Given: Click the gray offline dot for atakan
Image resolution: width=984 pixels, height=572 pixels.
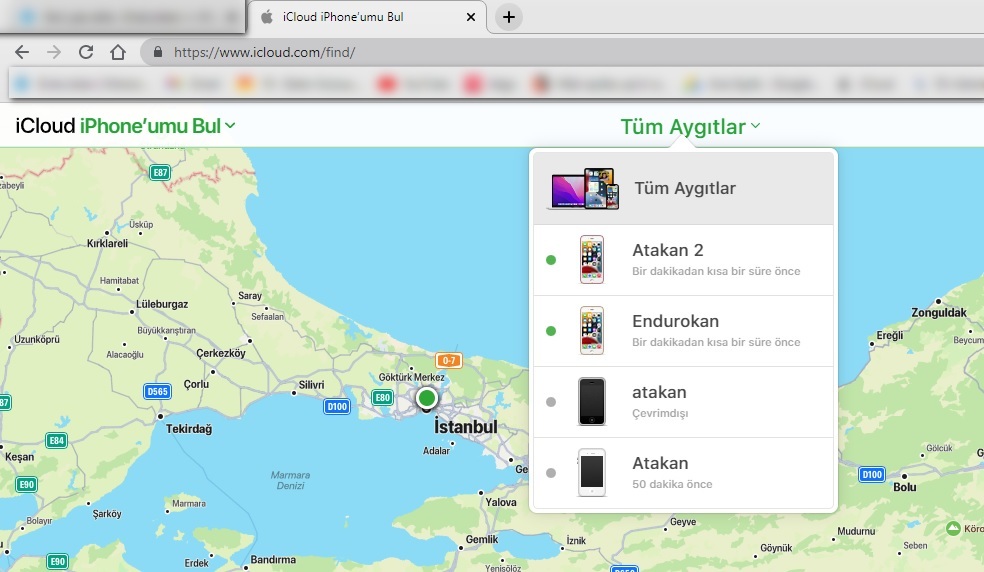Looking at the screenshot, I should [x=551, y=402].
